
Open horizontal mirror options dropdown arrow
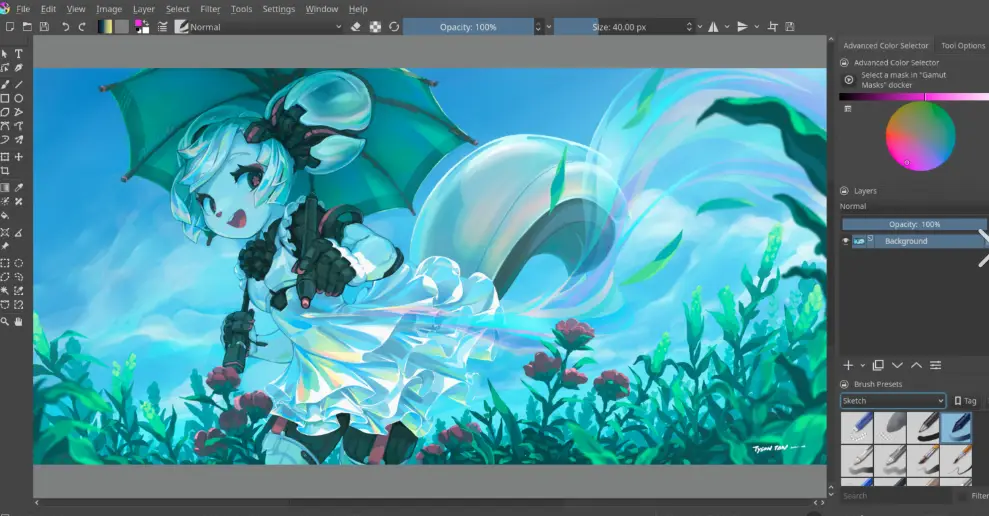(727, 26)
